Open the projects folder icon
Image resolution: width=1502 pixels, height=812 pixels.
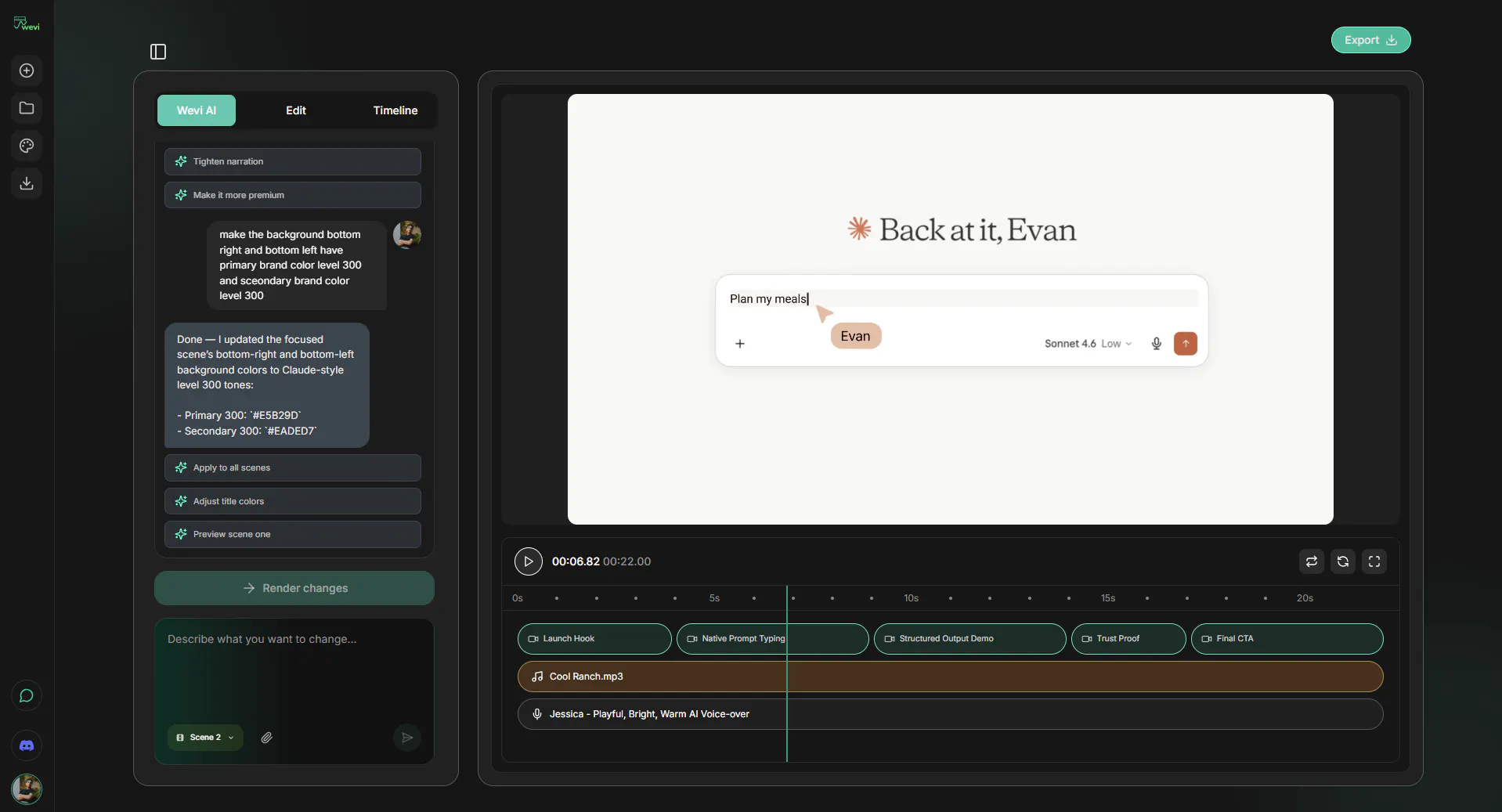[27, 108]
